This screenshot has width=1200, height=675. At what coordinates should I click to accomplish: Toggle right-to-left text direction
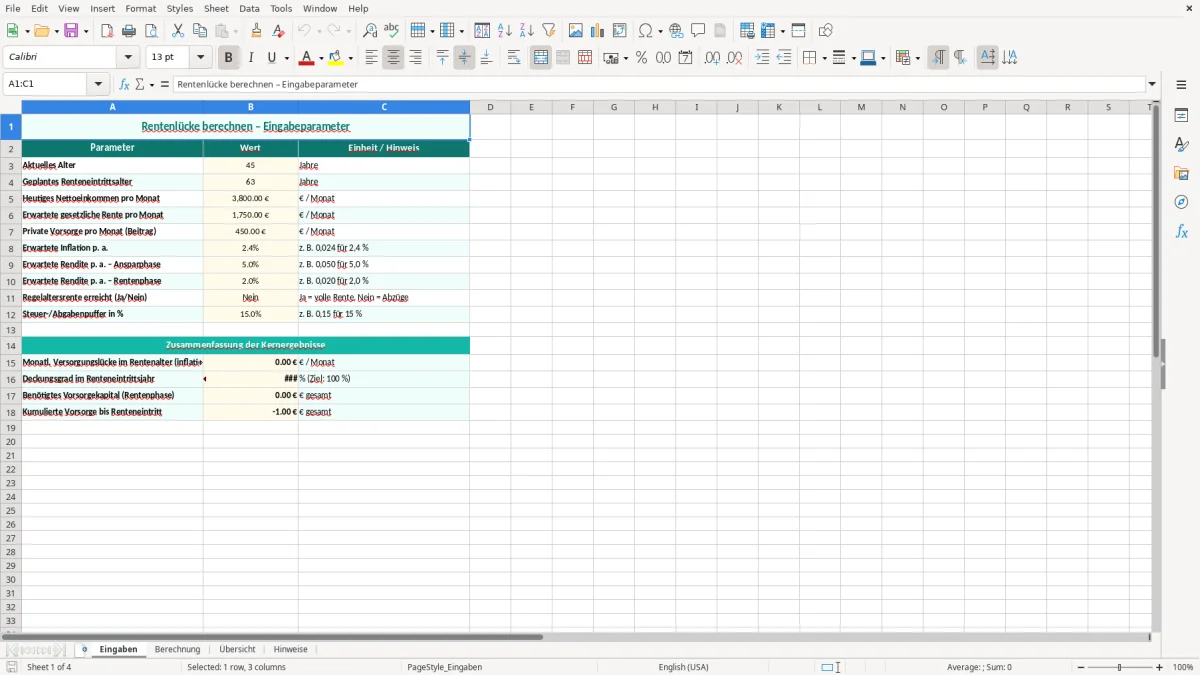click(960, 58)
